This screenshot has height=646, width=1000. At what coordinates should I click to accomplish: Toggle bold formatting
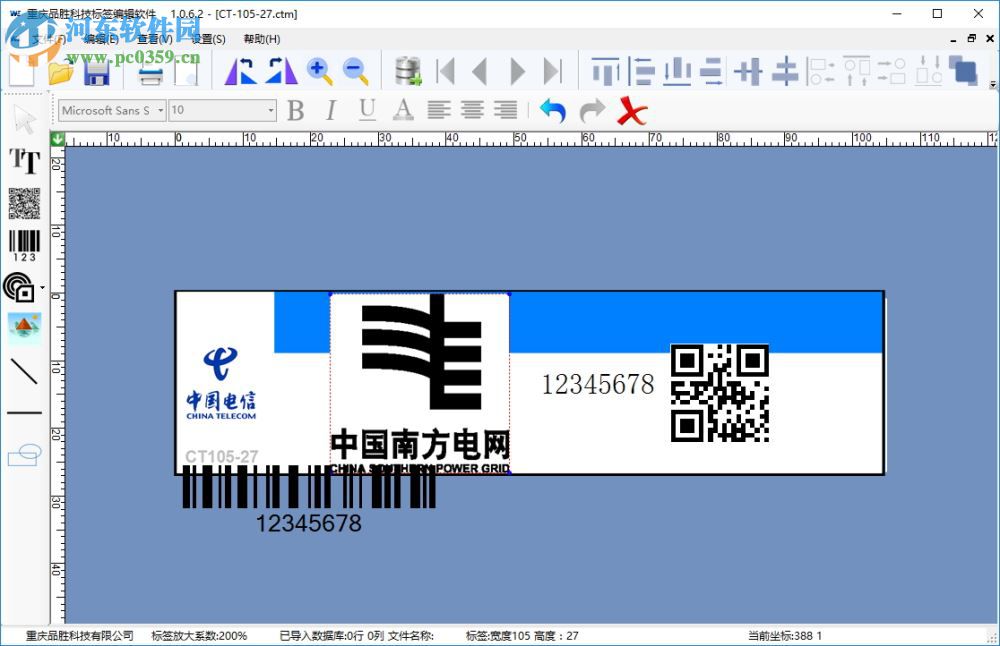(x=295, y=111)
